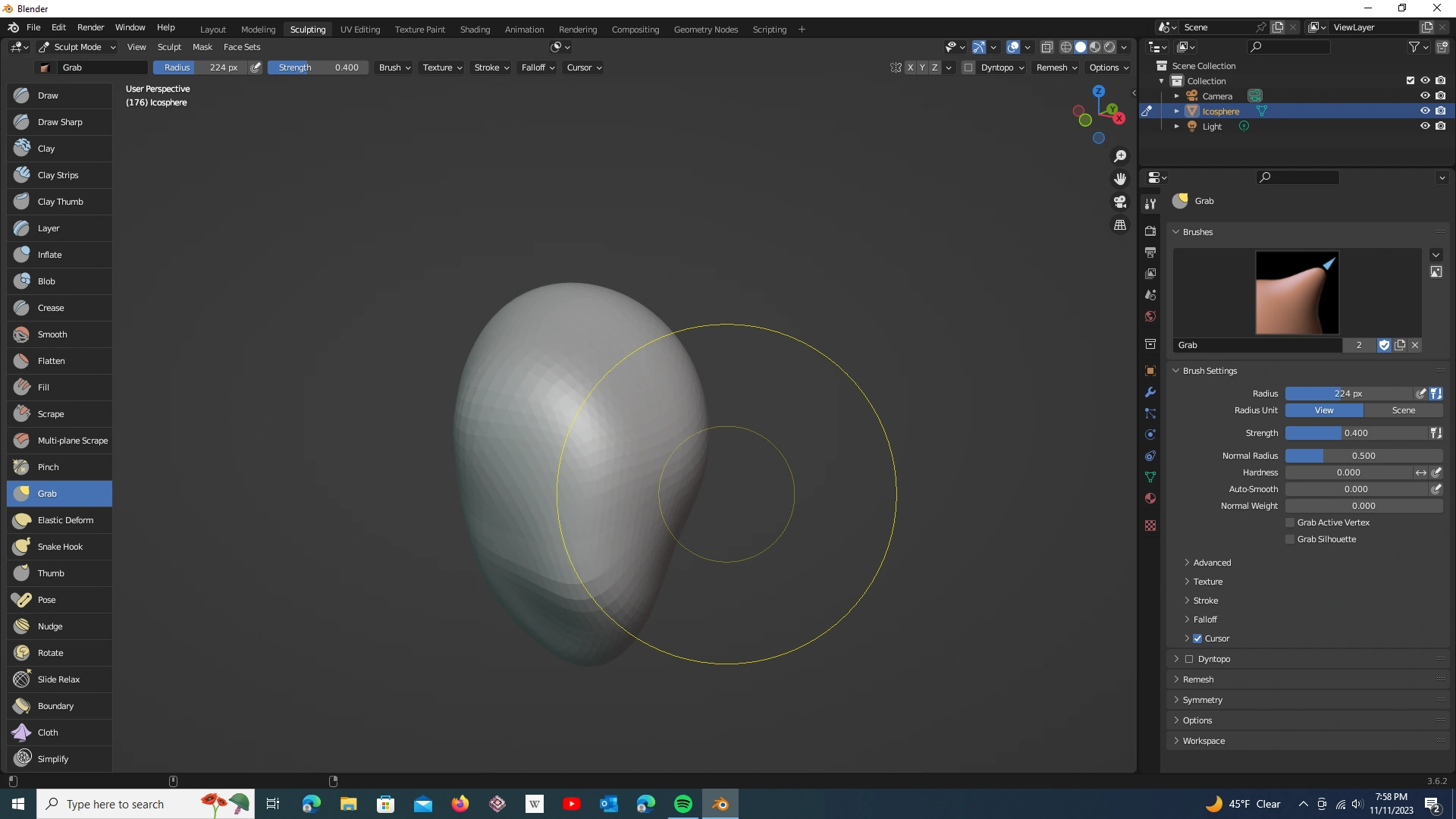Open the Sculpt Mode selector dropdown
The height and width of the screenshot is (819, 1456).
pos(77,47)
